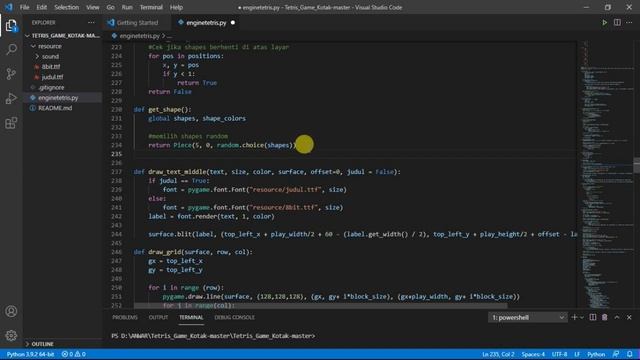Select the TERMINAL panel tab
This screenshot has height=360, width=640.
click(x=191, y=317)
